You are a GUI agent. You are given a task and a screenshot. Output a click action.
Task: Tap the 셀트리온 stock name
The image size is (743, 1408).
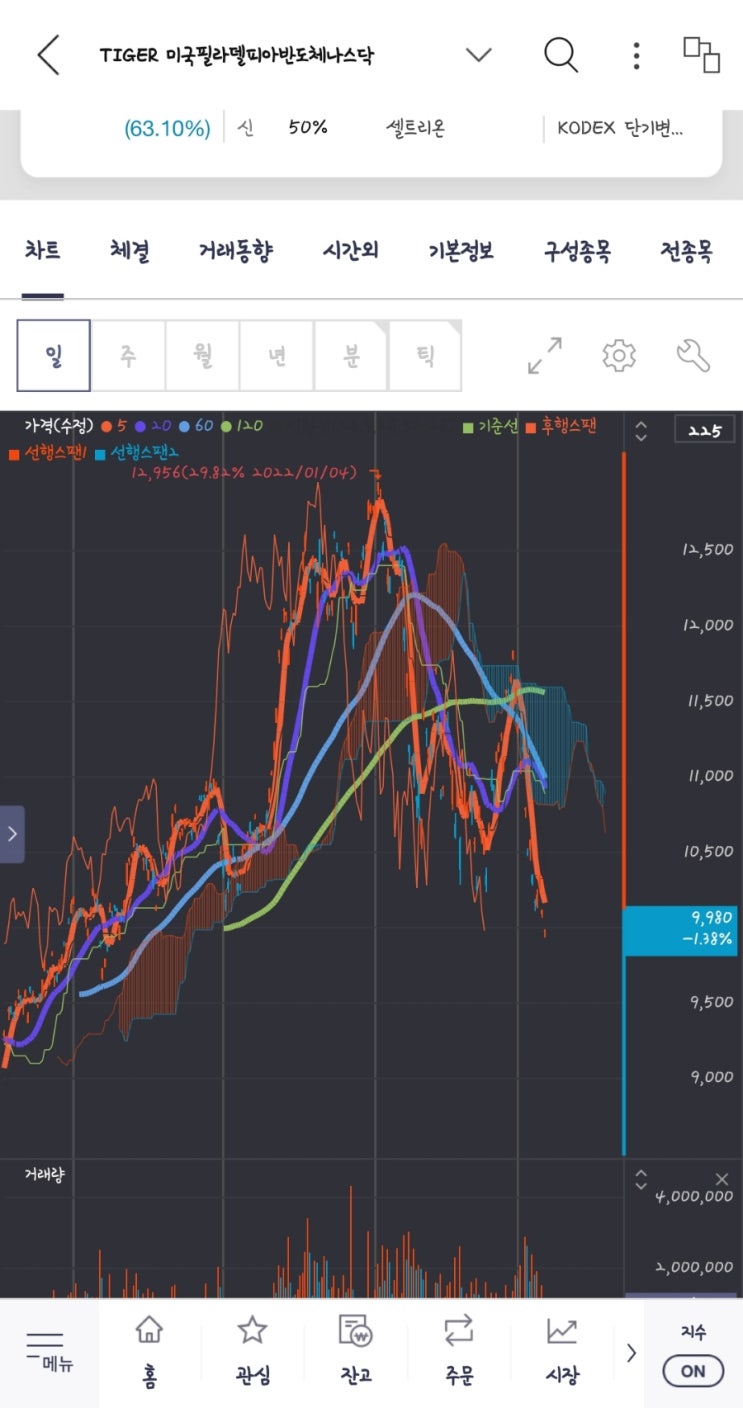tap(415, 128)
